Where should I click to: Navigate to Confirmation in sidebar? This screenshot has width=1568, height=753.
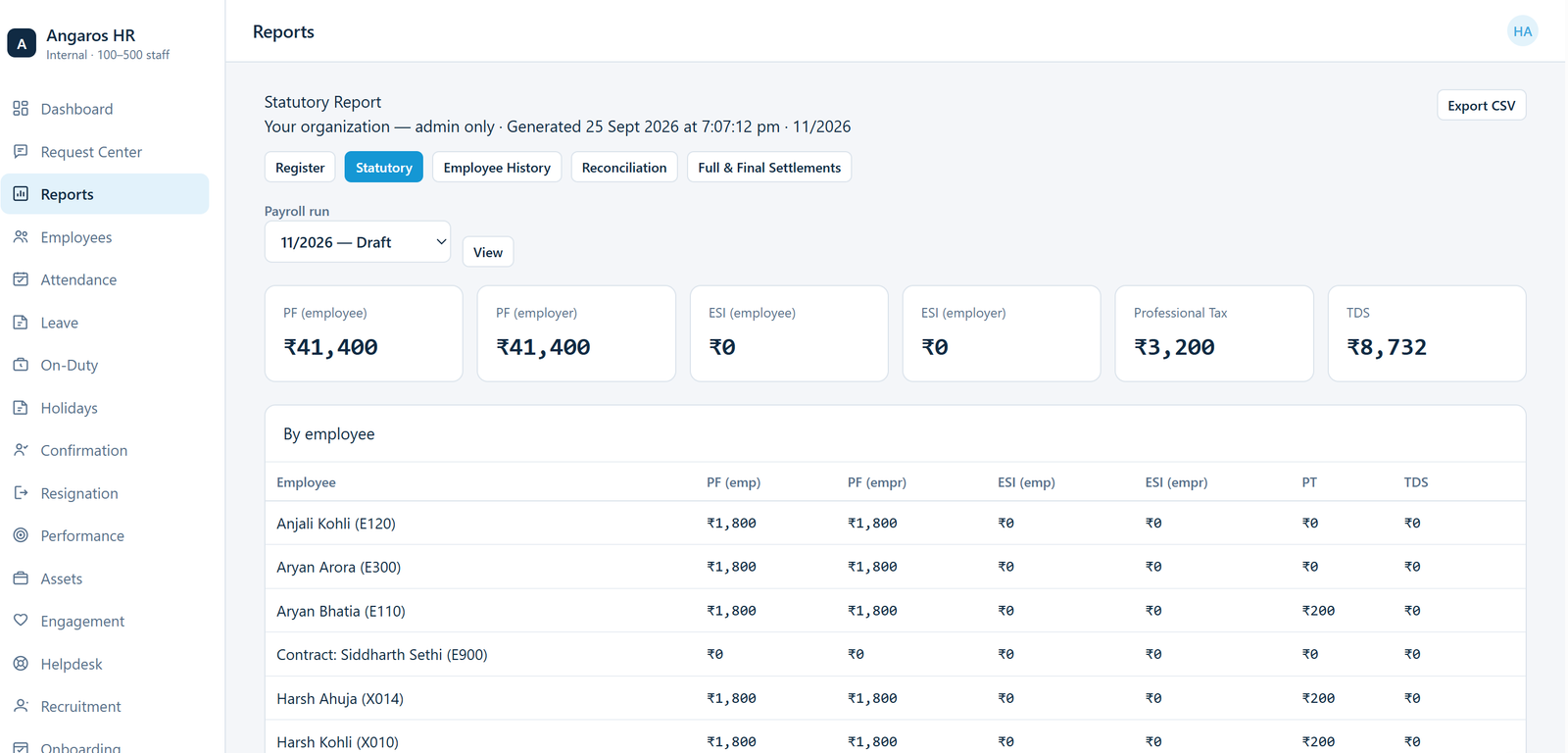coord(105,450)
